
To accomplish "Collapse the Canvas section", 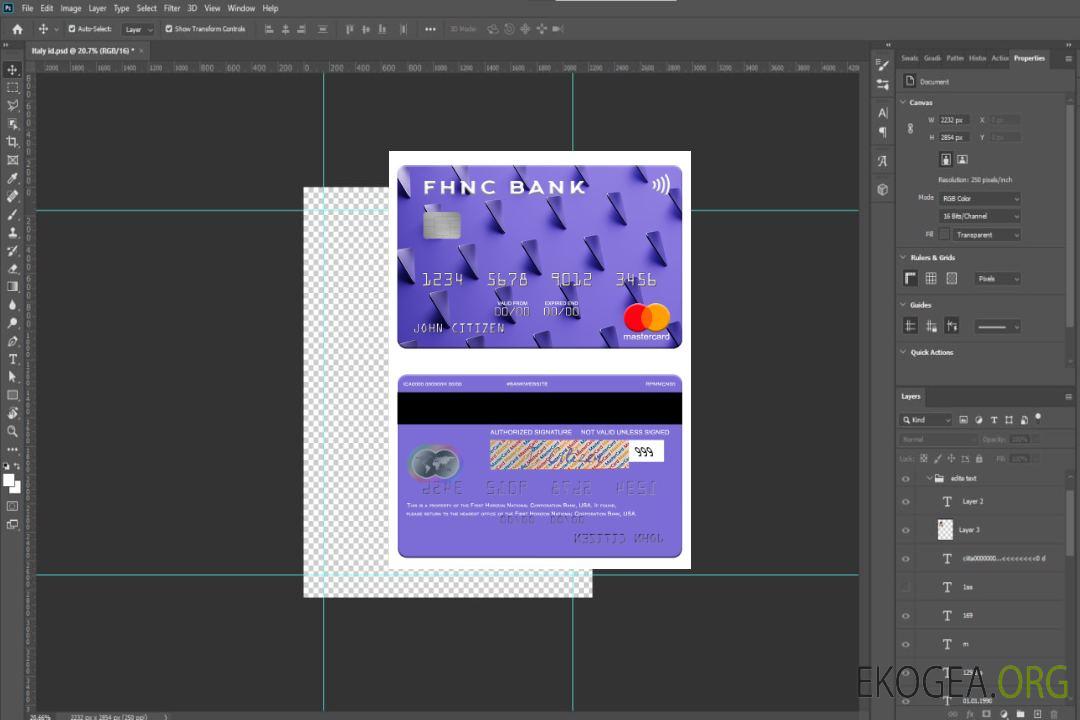I will (904, 103).
